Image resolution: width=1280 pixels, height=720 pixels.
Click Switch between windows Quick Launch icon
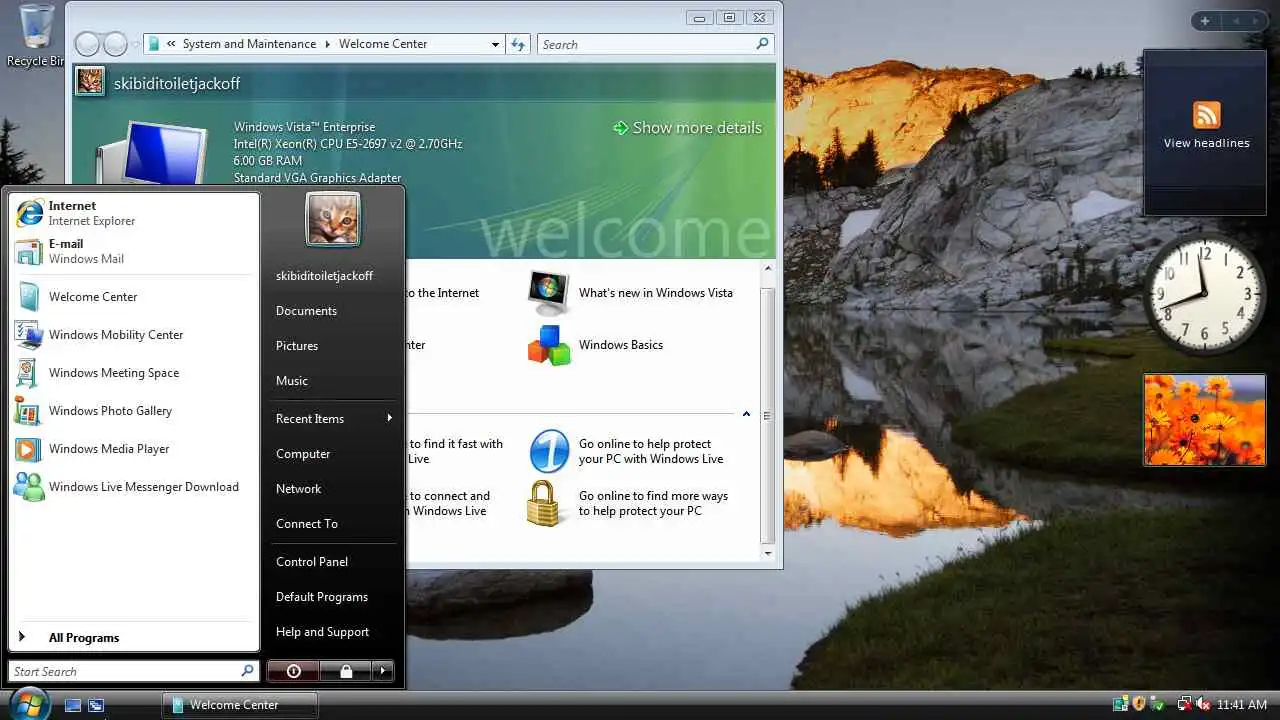96,705
